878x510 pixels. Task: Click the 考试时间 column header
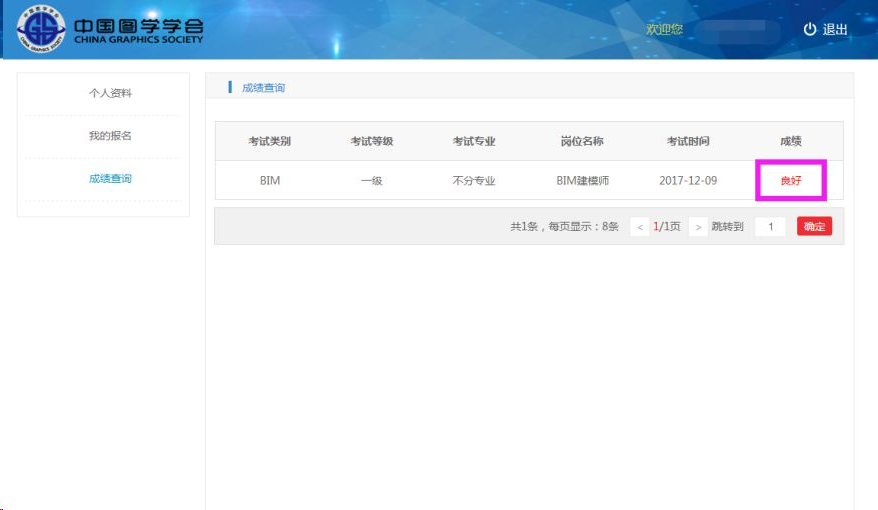pyautogui.click(x=688, y=141)
